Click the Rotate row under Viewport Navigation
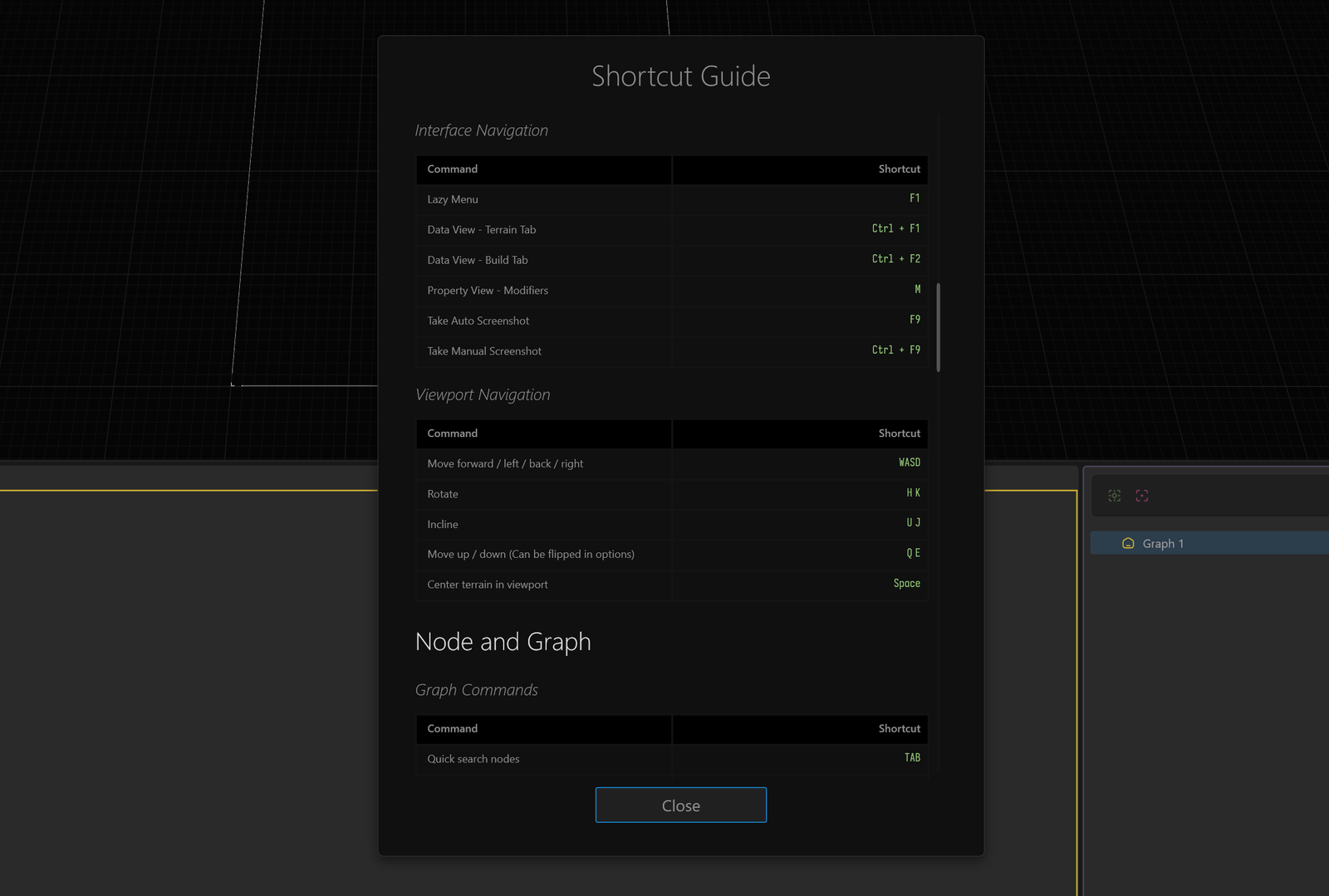1329x896 pixels. pyautogui.click(x=581, y=494)
